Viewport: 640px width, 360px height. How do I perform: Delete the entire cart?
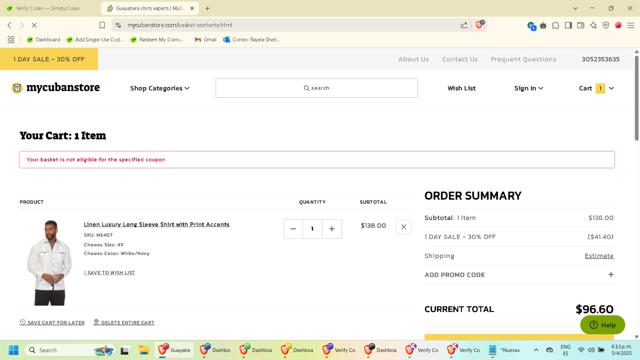[124, 322]
